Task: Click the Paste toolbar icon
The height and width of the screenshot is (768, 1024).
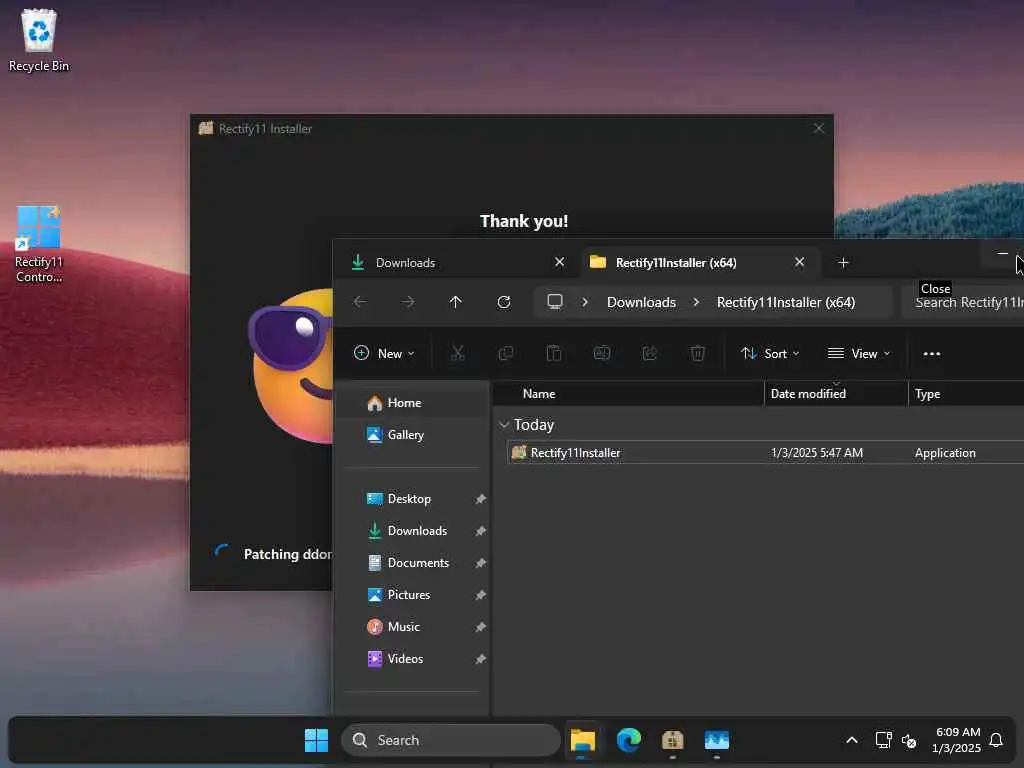Action: coord(554,353)
